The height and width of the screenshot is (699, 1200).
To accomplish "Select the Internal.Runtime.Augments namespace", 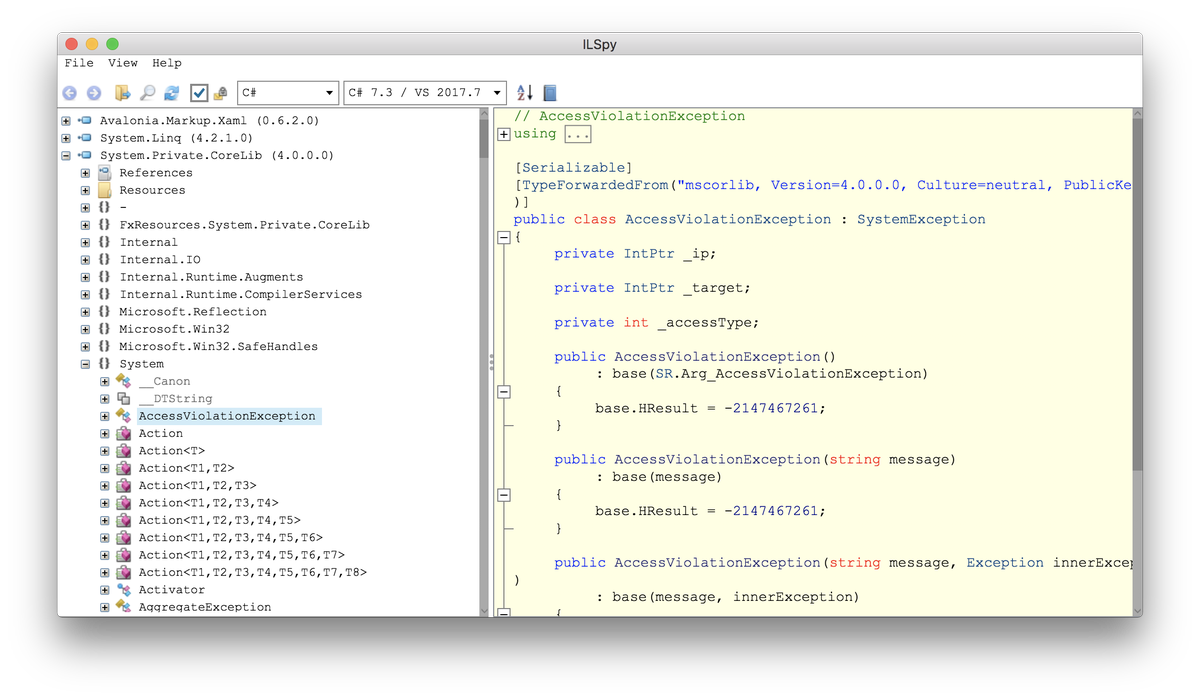I will (x=211, y=277).
